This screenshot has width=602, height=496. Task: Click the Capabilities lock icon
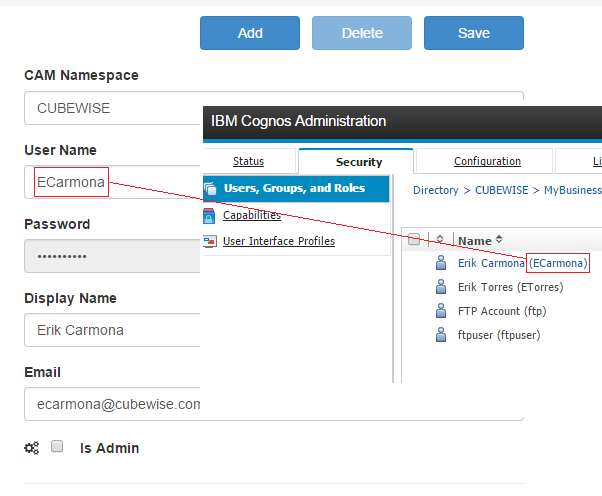[x=210, y=215]
